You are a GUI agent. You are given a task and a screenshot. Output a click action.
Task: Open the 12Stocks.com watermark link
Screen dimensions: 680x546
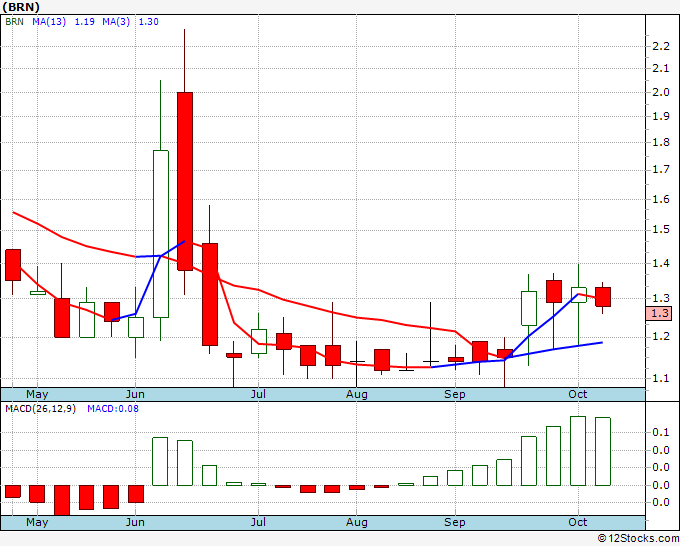636,538
